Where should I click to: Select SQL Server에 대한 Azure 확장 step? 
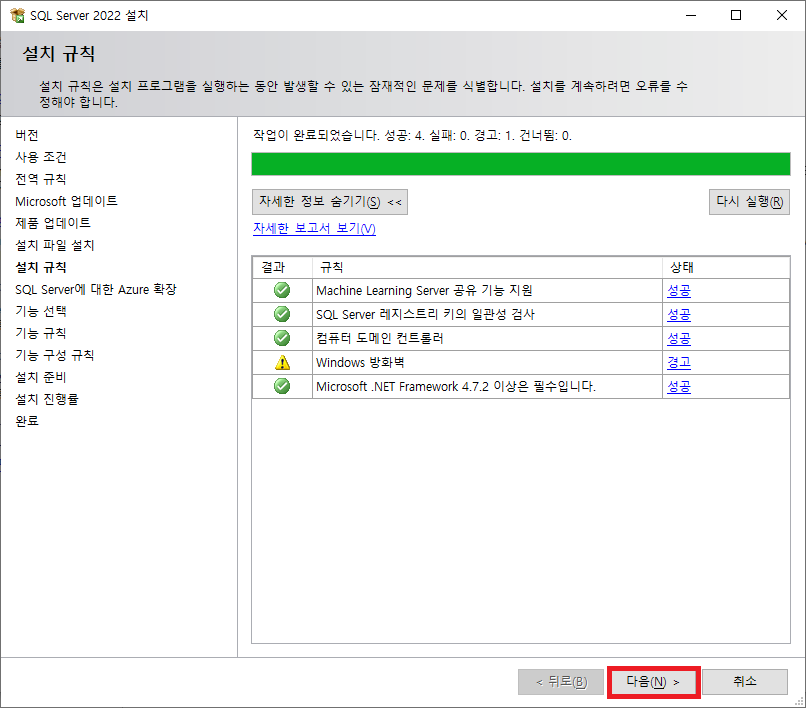click(x=96, y=289)
